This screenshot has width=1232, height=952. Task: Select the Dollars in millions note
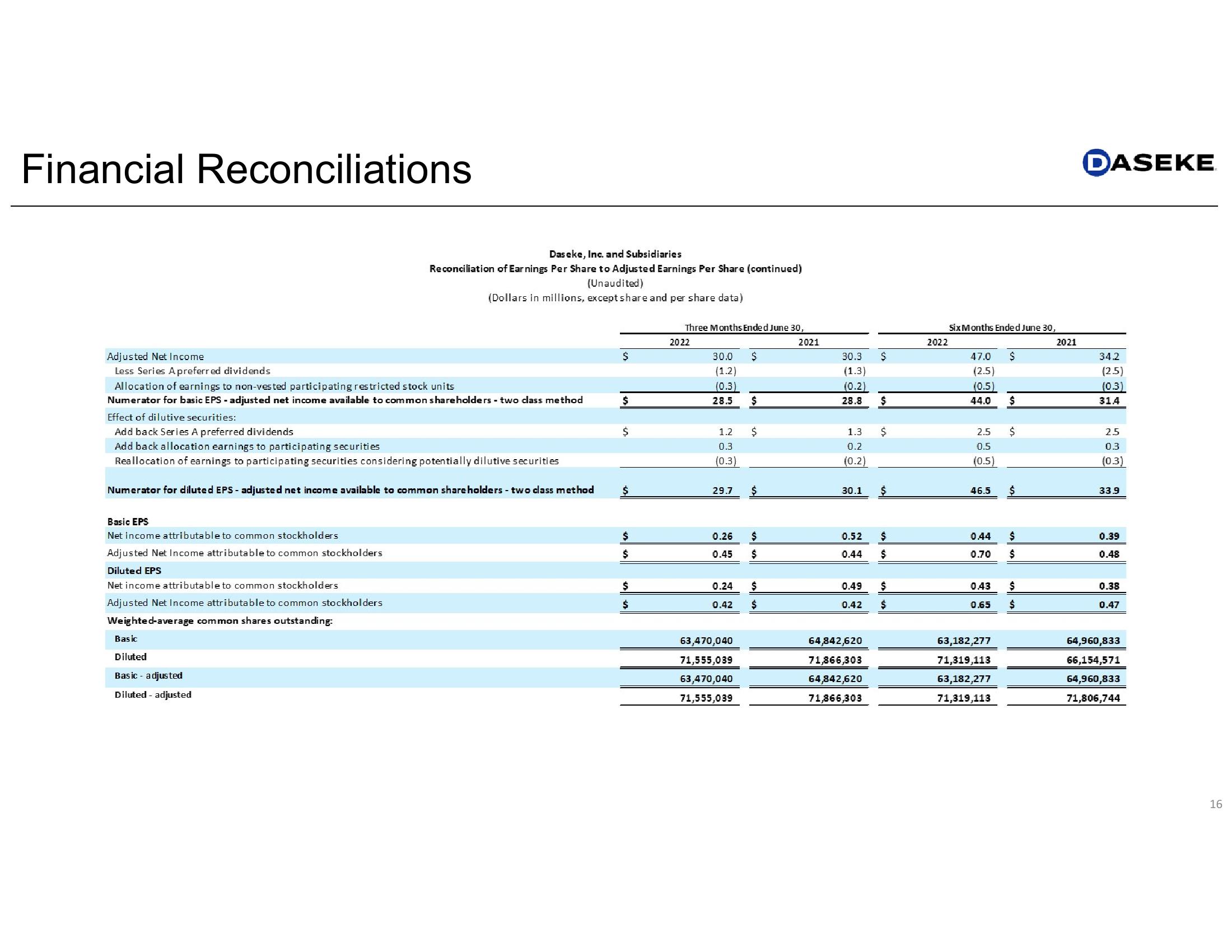(615, 298)
